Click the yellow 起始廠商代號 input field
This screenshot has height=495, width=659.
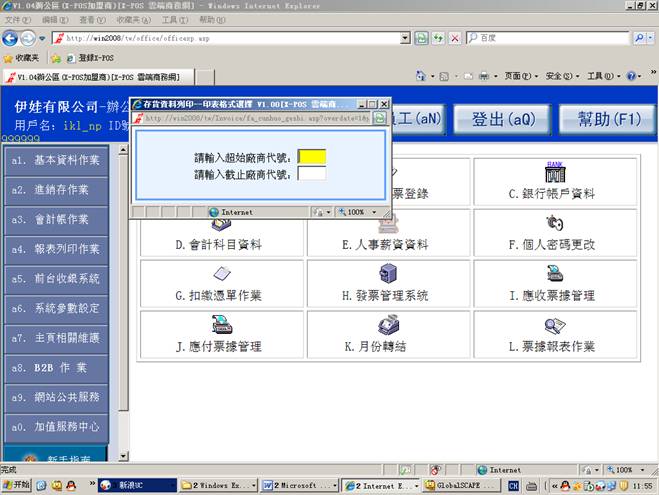coord(312,156)
